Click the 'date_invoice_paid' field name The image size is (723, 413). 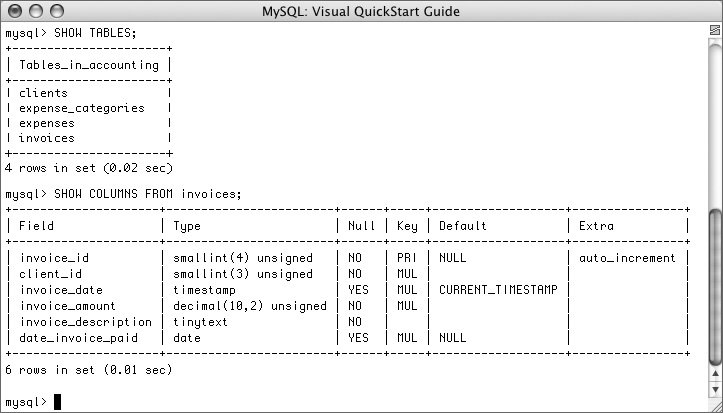(78, 338)
